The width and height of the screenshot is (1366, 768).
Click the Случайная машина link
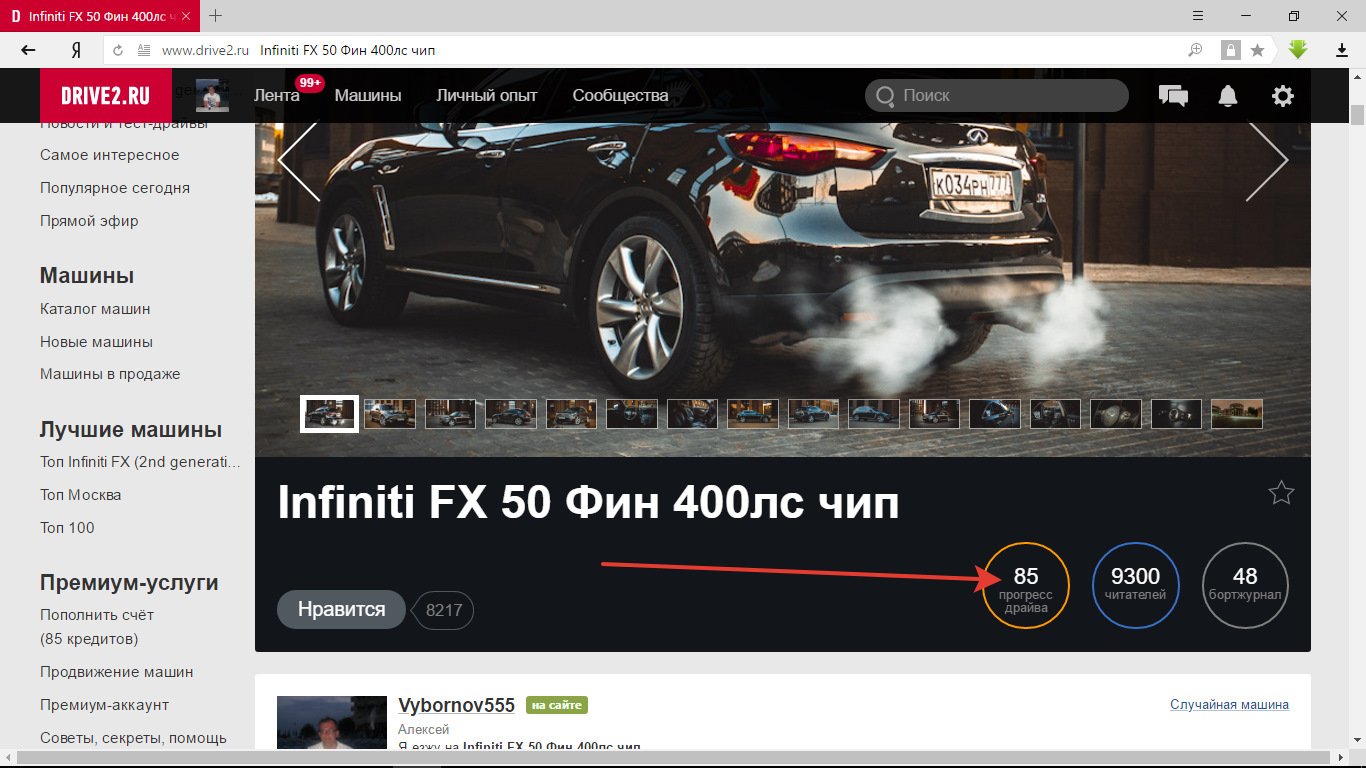1229,705
